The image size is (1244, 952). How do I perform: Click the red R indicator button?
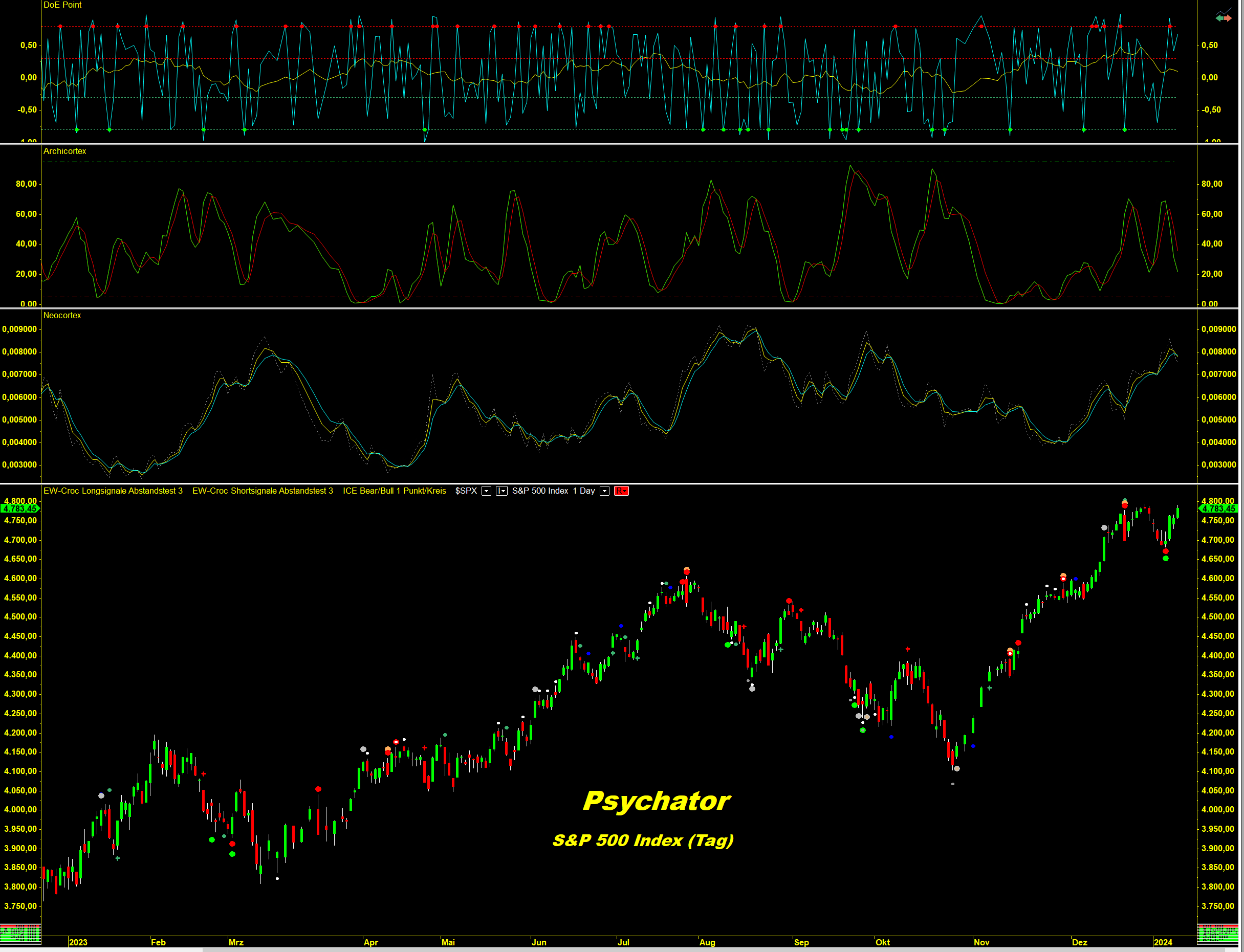pos(621,491)
